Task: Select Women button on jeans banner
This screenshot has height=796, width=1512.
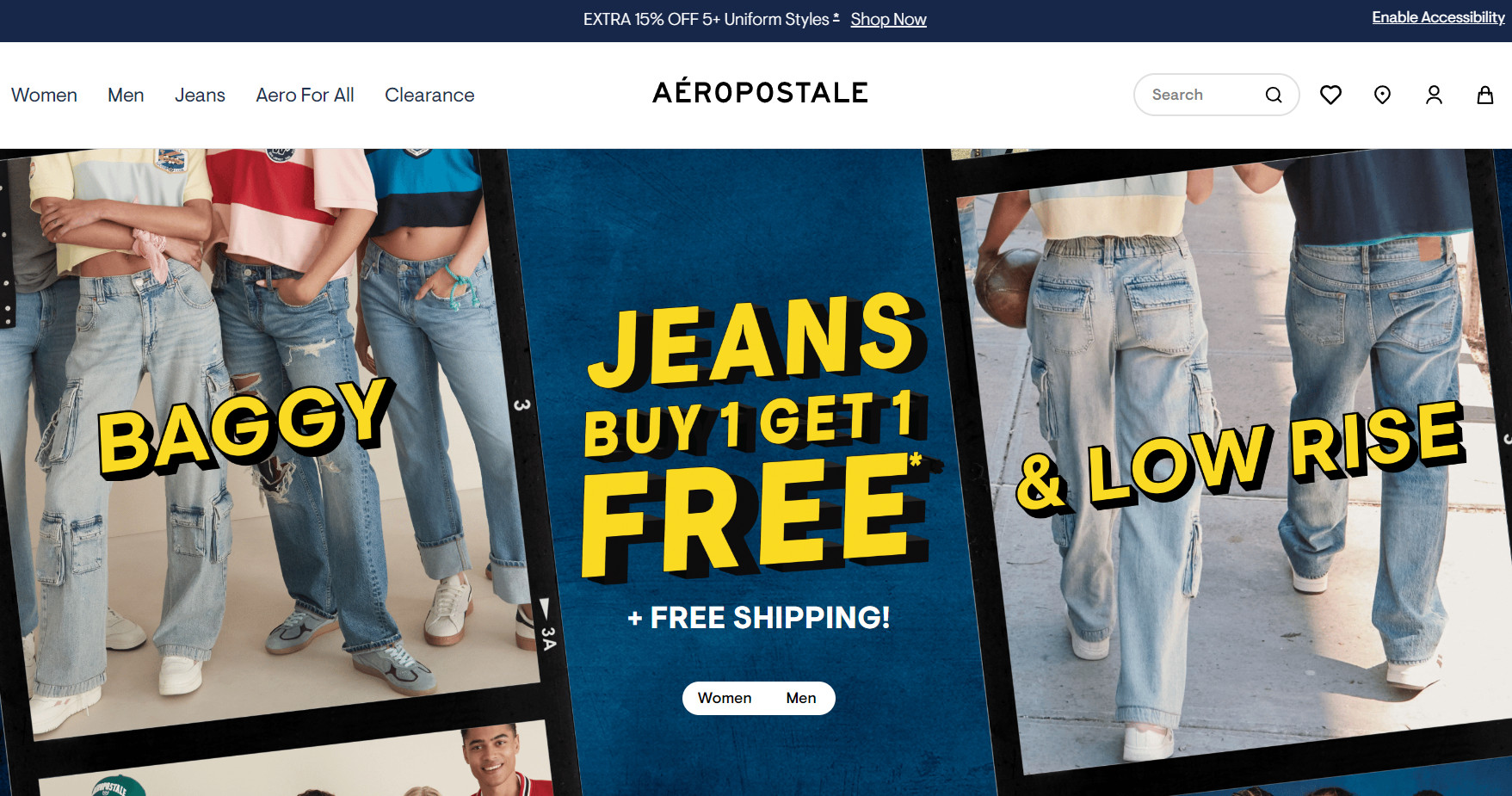Action: [x=725, y=698]
